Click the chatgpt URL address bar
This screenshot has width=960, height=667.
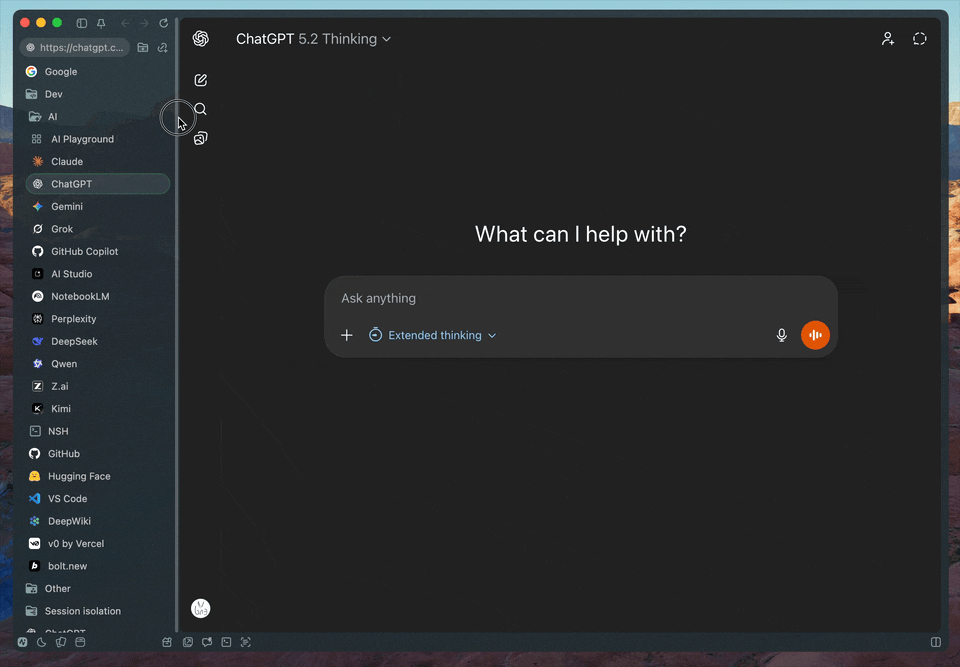[75, 47]
